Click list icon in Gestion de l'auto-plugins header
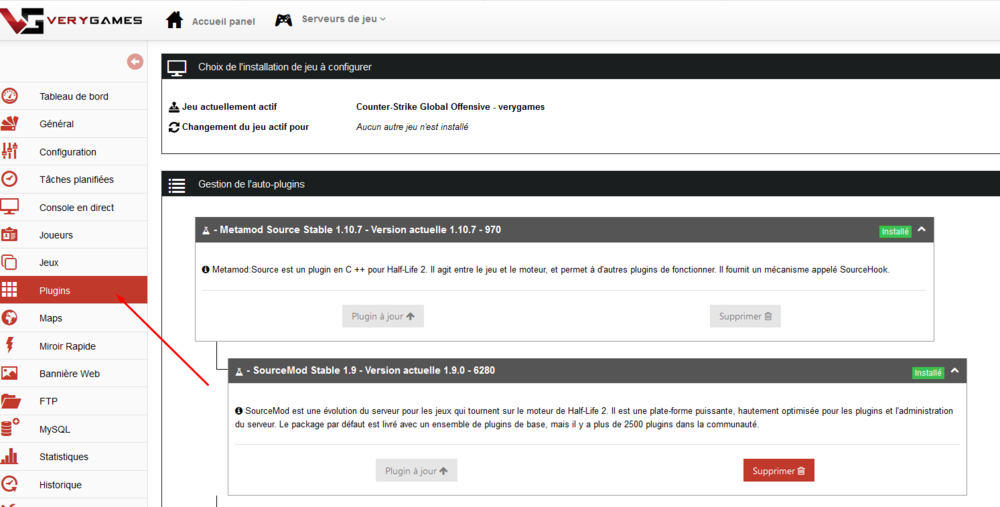This screenshot has width=1000, height=507. click(177, 186)
